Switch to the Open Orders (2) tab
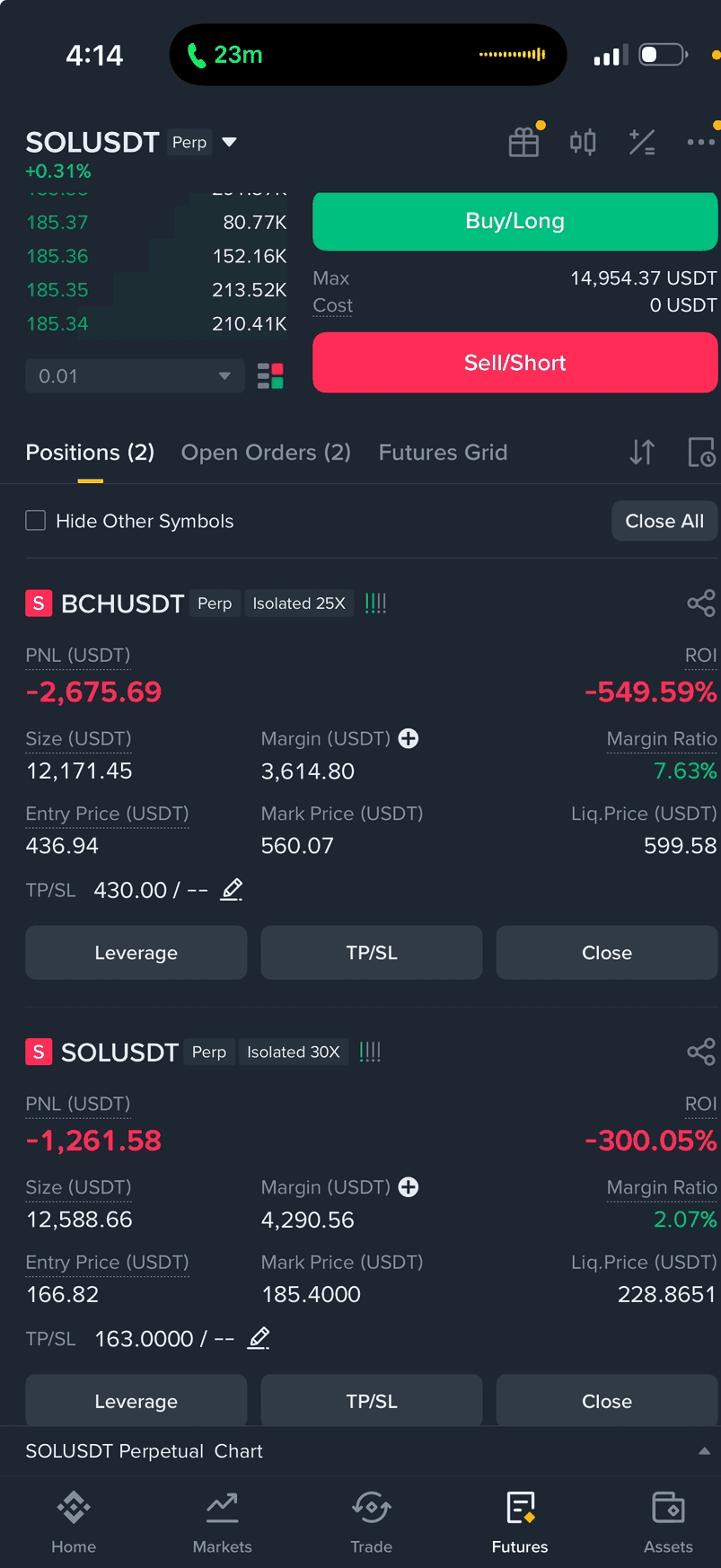Screen dimensions: 721x1568 coord(266,452)
